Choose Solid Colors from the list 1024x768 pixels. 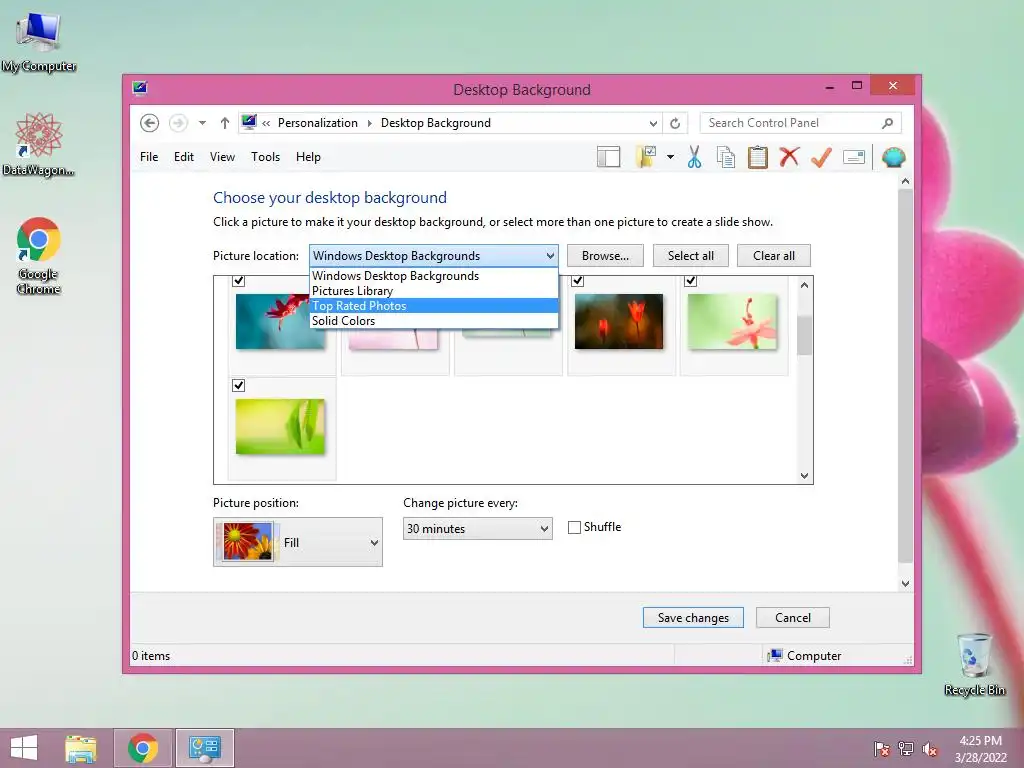[434, 321]
